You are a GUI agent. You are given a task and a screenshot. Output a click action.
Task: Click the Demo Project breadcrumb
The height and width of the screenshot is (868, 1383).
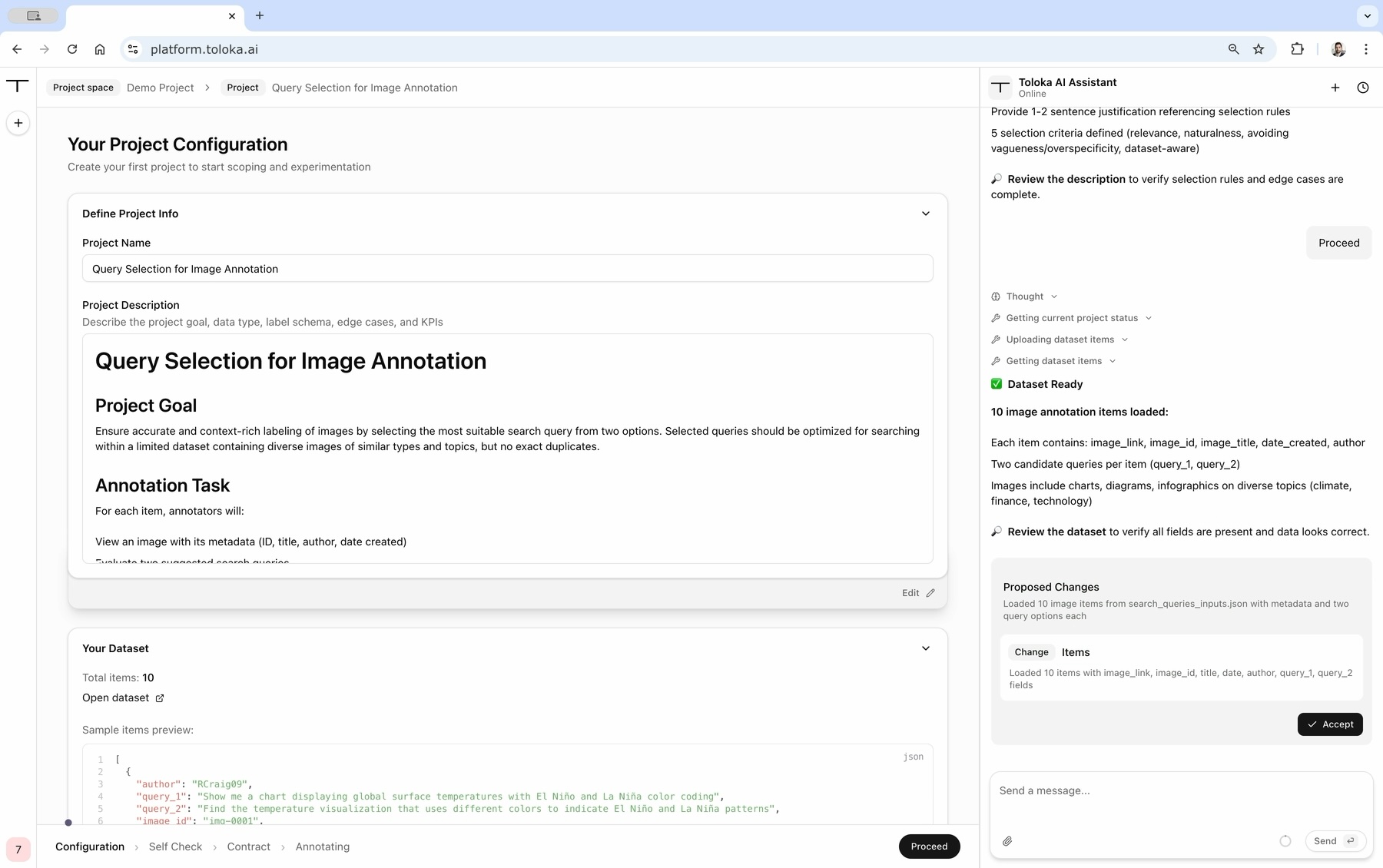pyautogui.click(x=160, y=88)
